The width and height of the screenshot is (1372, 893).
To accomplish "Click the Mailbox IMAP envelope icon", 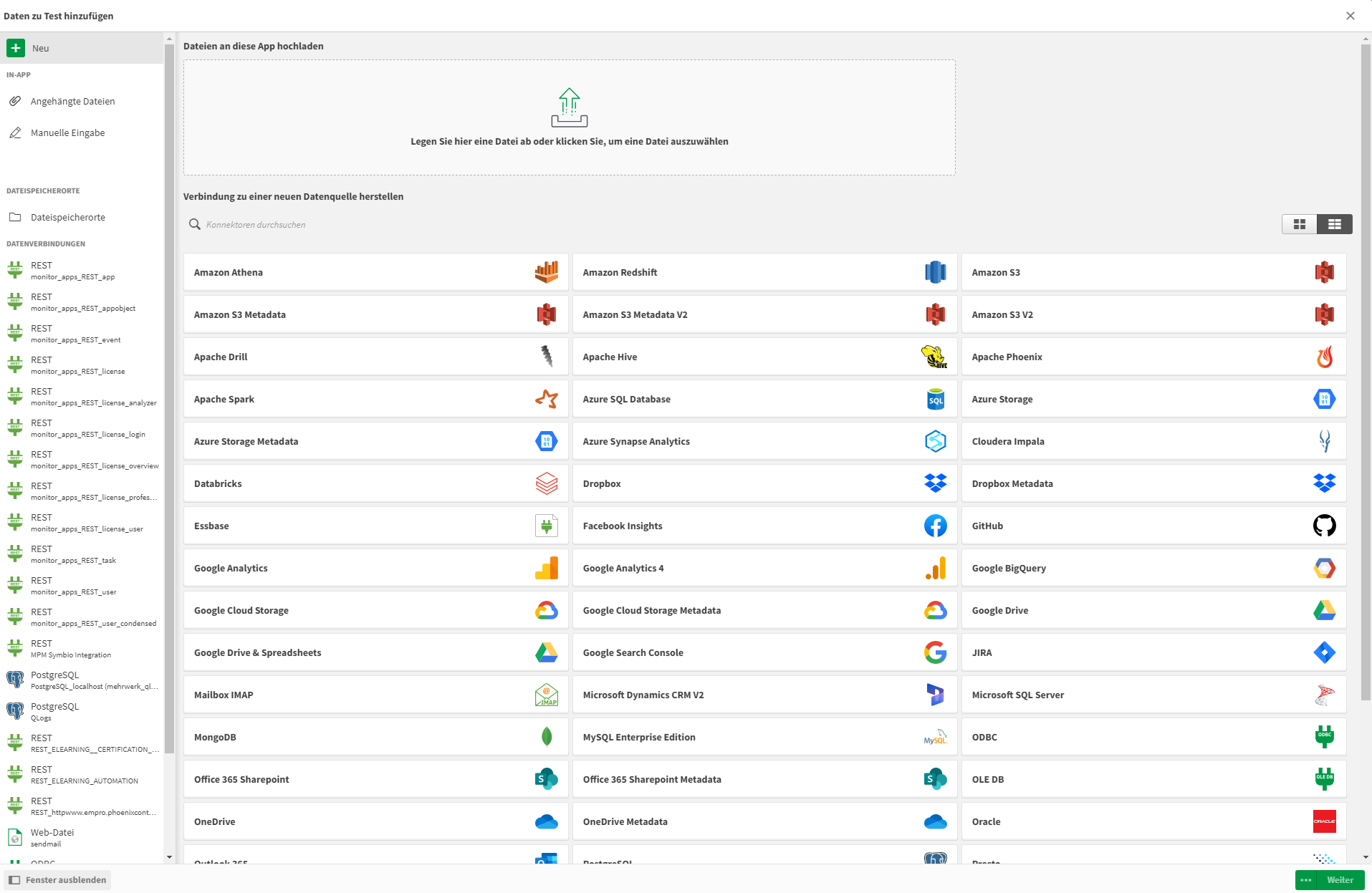I will [546, 695].
